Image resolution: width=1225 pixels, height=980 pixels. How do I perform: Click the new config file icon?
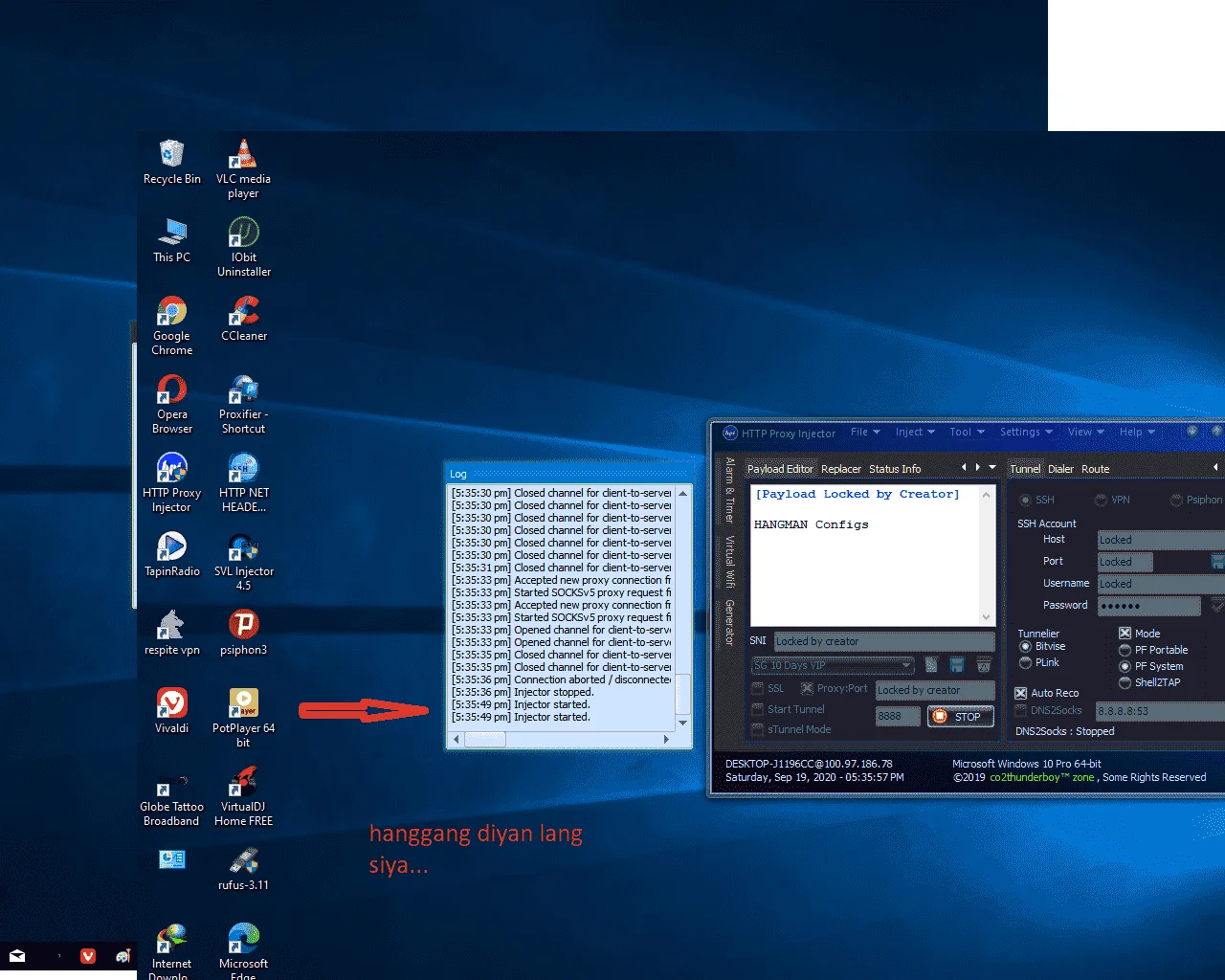931,664
